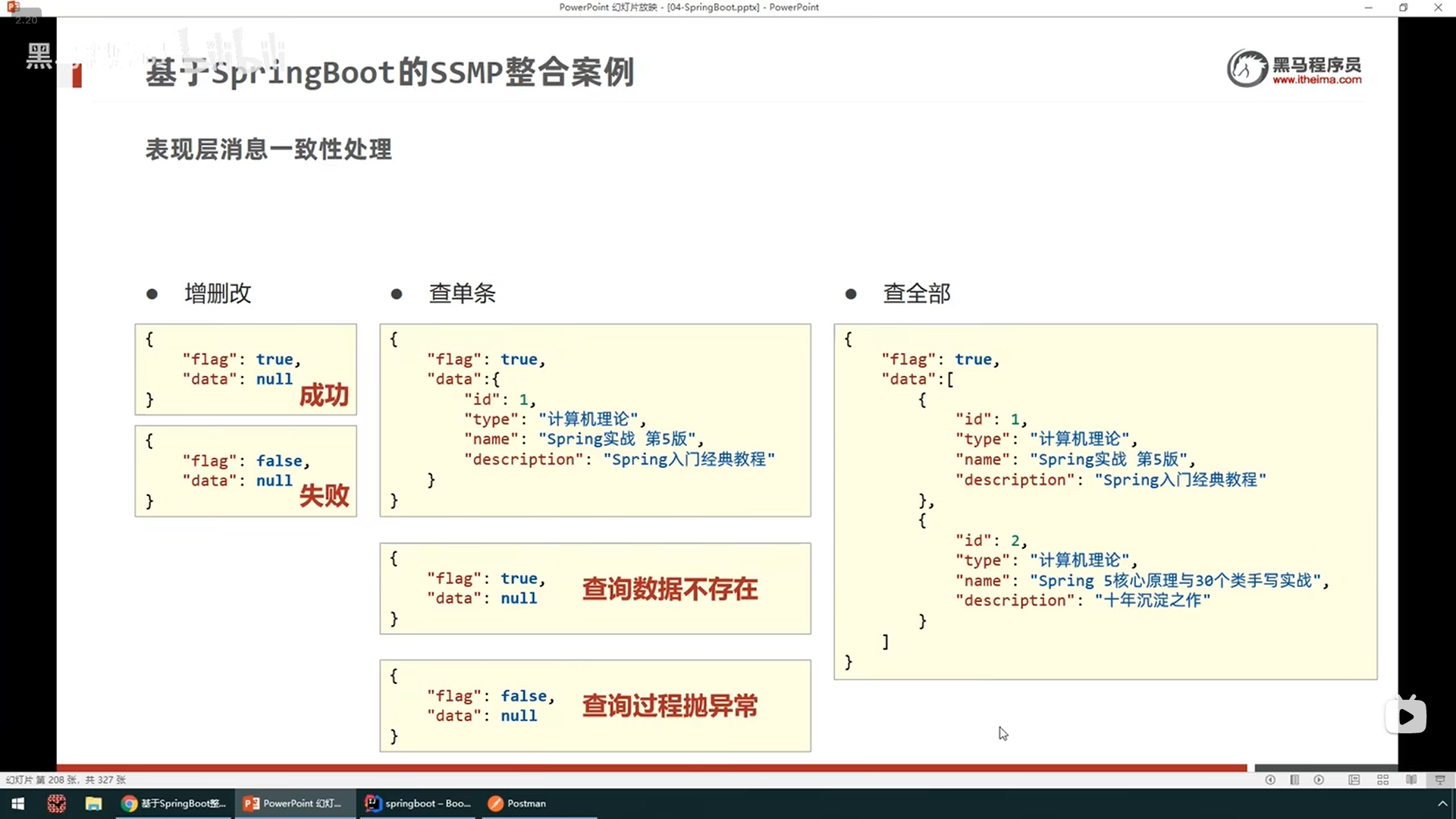Click the 查询过程抛异常 caption
Viewport: 1456px width, 819px height.
(x=670, y=706)
